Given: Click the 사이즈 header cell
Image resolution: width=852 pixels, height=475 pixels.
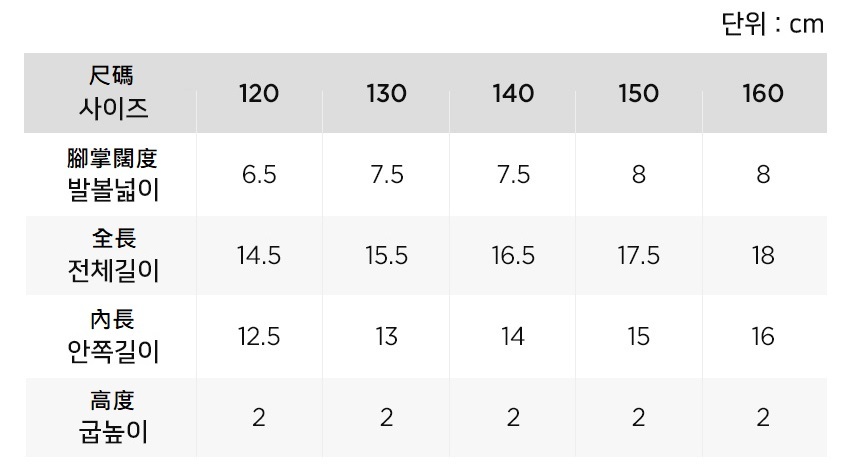Looking at the screenshot, I should (111, 92).
